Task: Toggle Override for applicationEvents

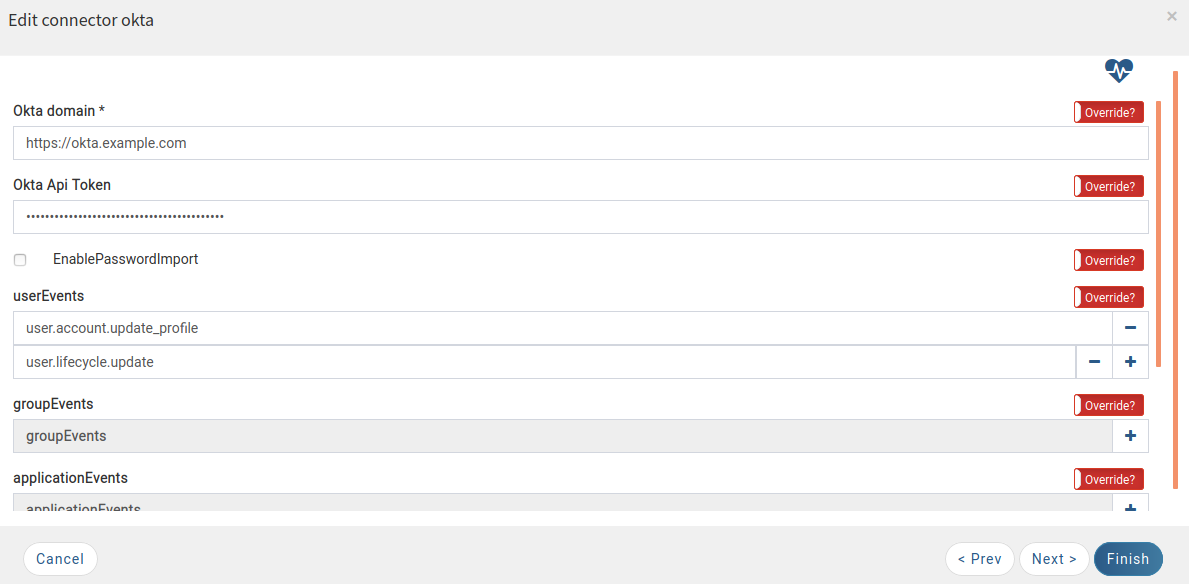Action: 1109,479
